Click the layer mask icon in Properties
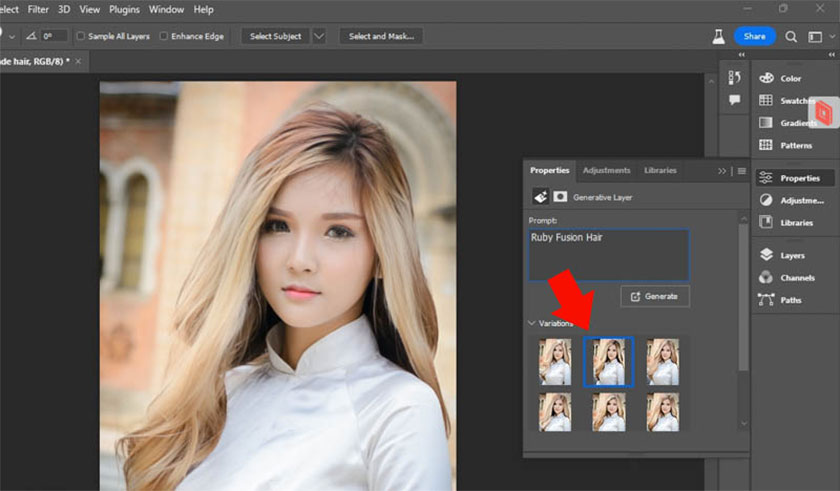 click(x=560, y=197)
